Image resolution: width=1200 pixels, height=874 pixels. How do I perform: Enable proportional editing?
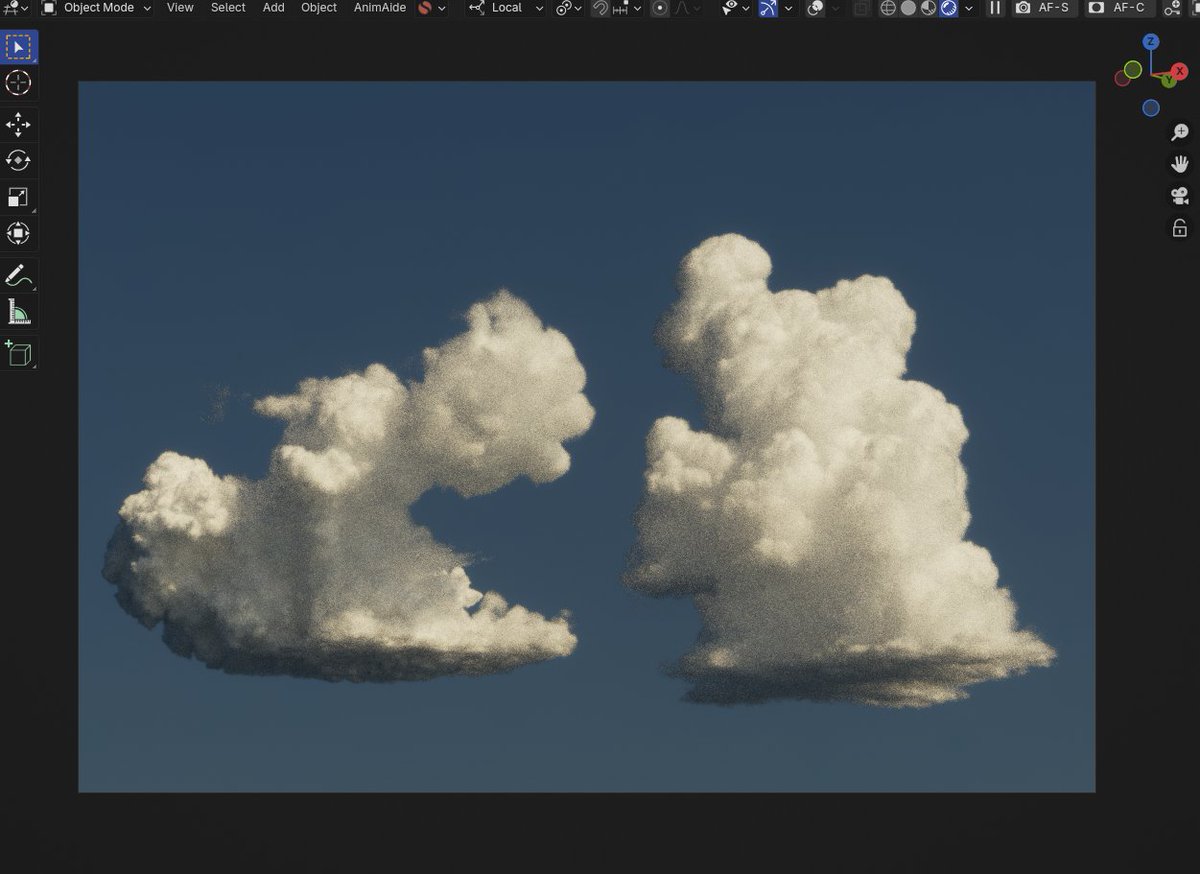(x=660, y=8)
